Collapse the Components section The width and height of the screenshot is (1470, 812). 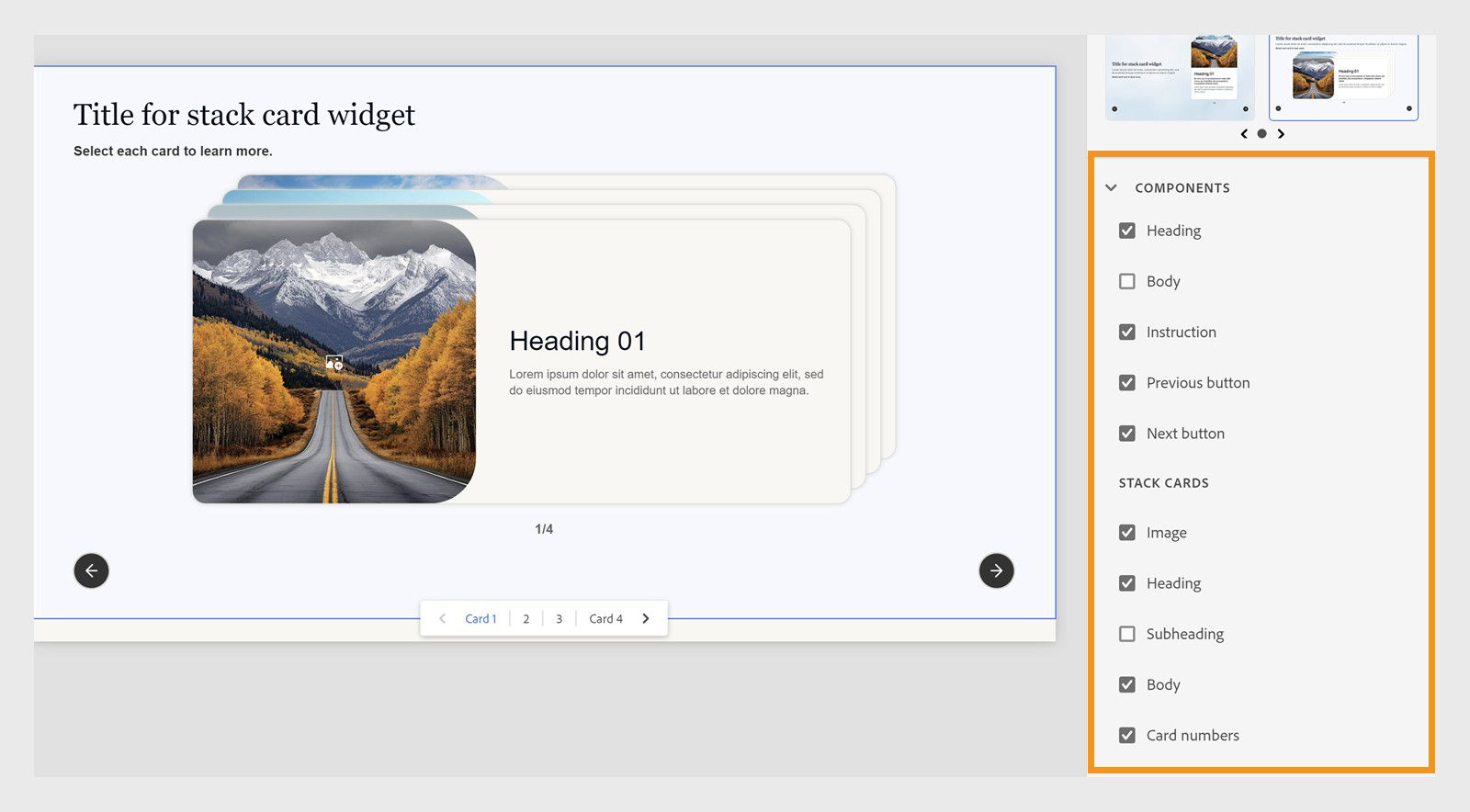[x=1112, y=187]
